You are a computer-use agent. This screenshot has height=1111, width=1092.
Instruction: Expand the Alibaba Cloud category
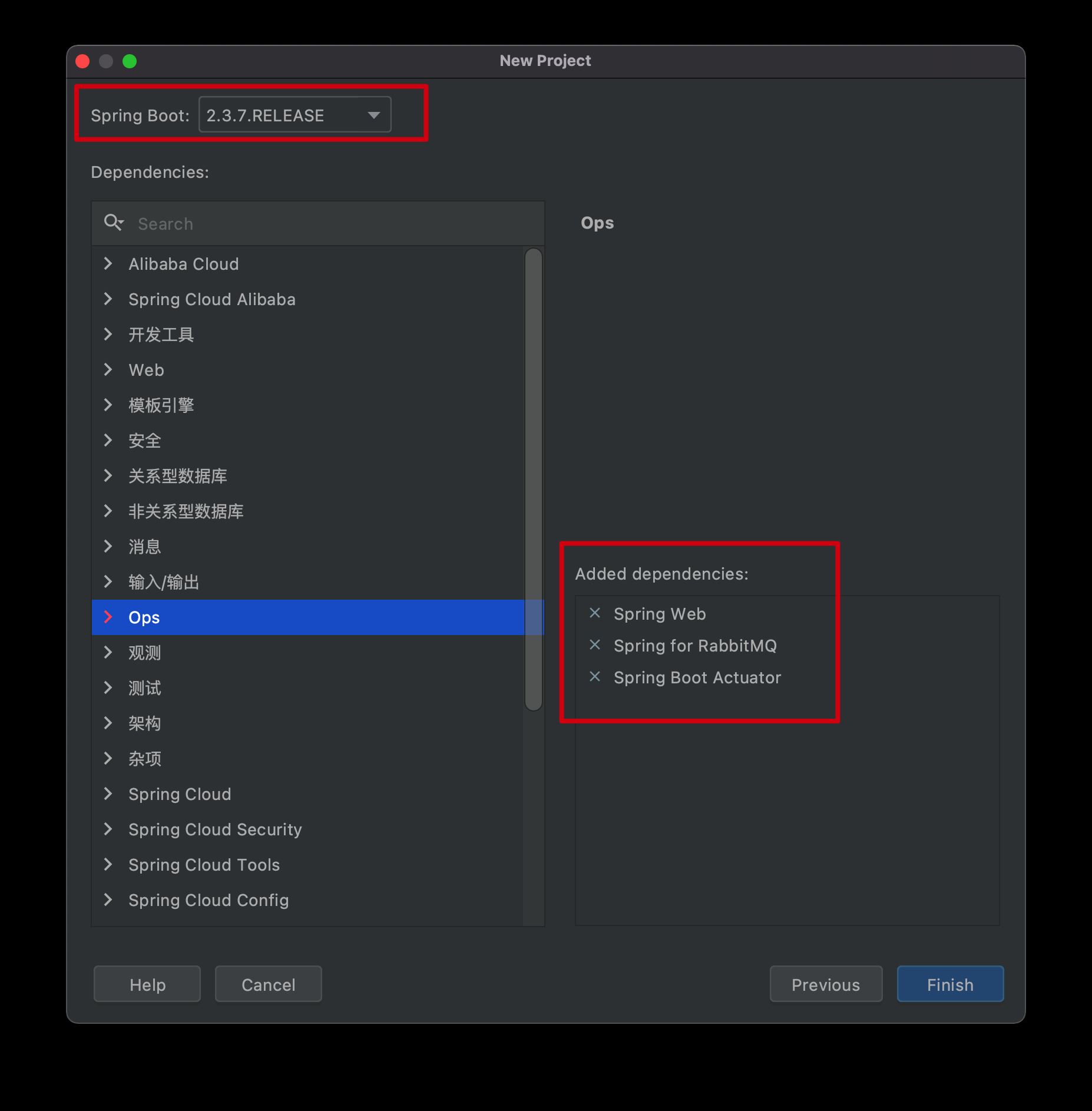(x=108, y=264)
